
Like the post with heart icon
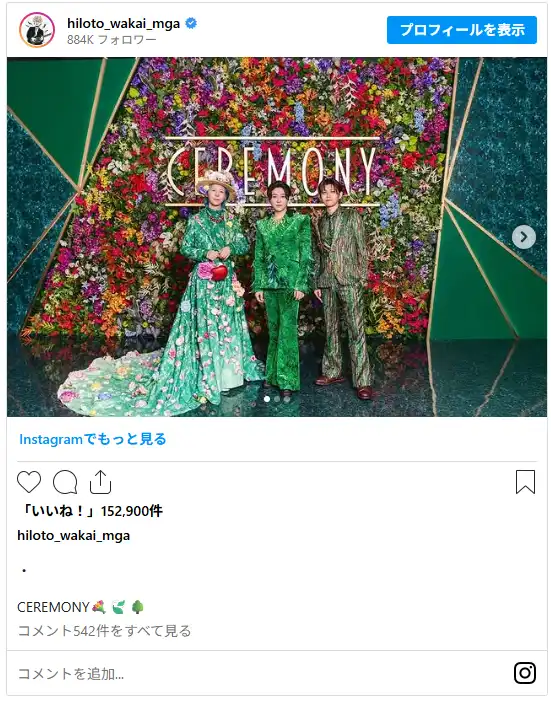[x=29, y=482]
